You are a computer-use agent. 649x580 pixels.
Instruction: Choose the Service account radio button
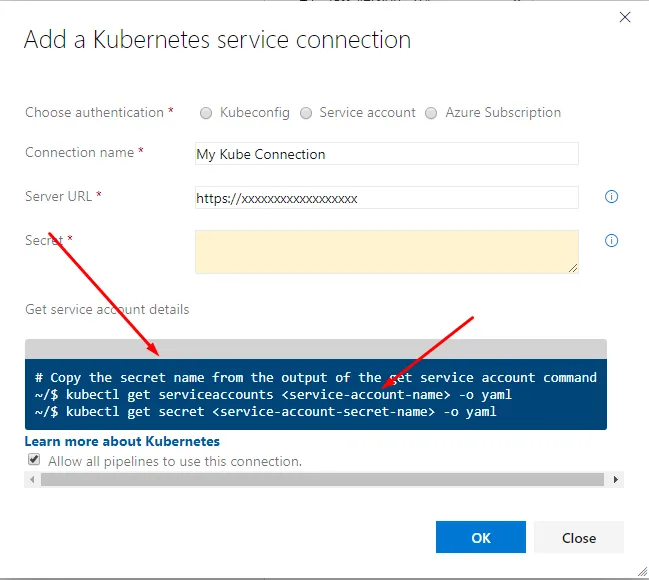point(306,113)
